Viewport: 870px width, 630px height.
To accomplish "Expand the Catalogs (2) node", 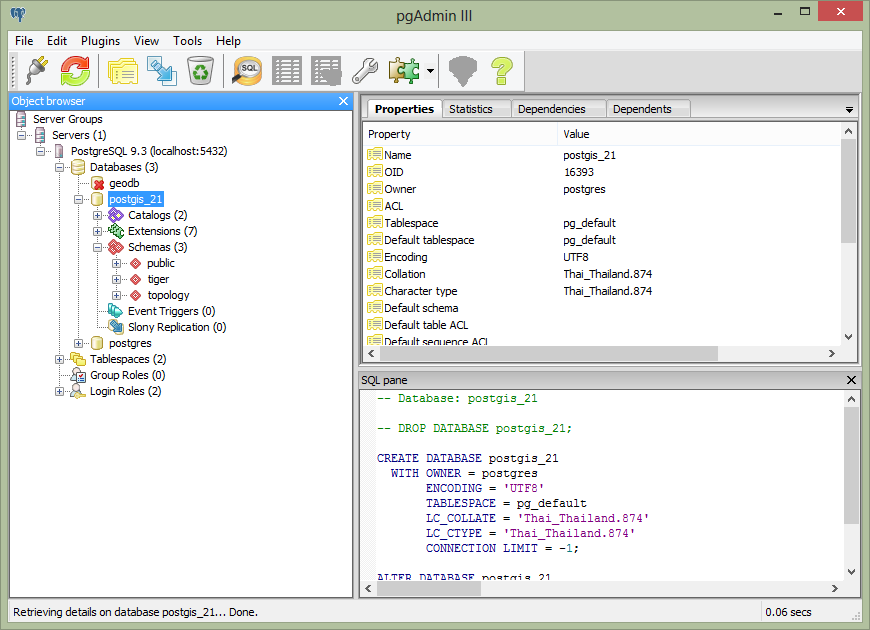I will 98,215.
